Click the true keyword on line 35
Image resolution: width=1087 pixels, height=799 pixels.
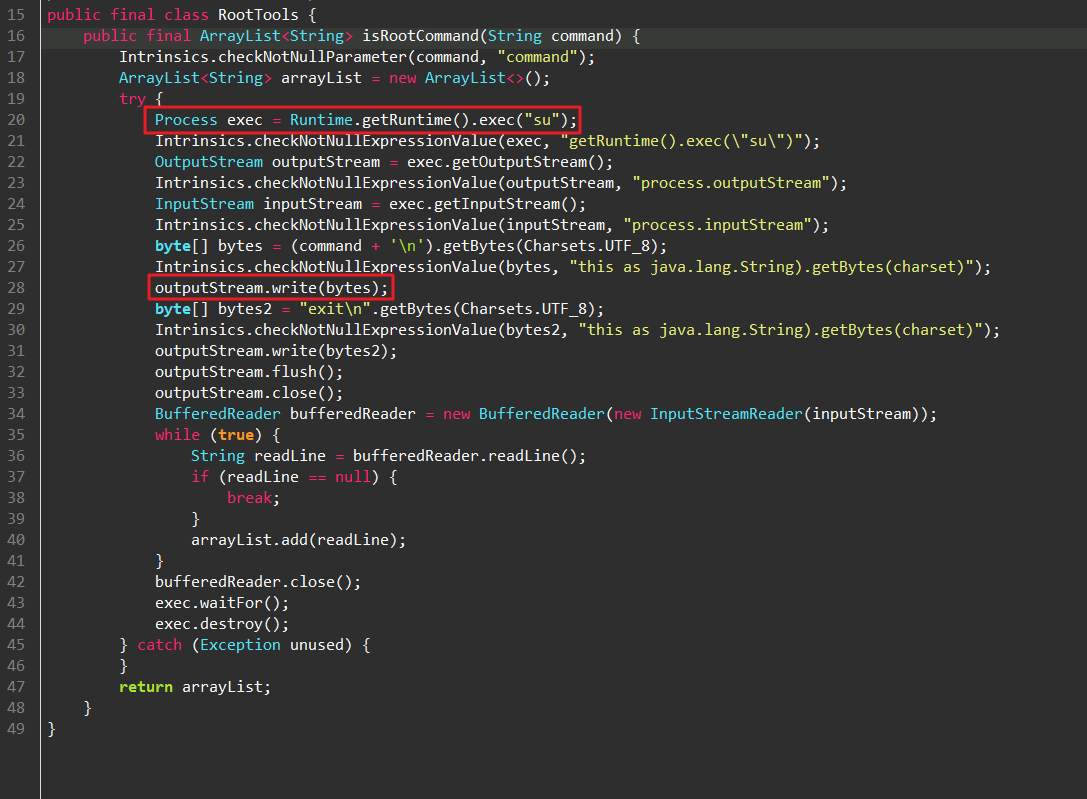tap(236, 434)
